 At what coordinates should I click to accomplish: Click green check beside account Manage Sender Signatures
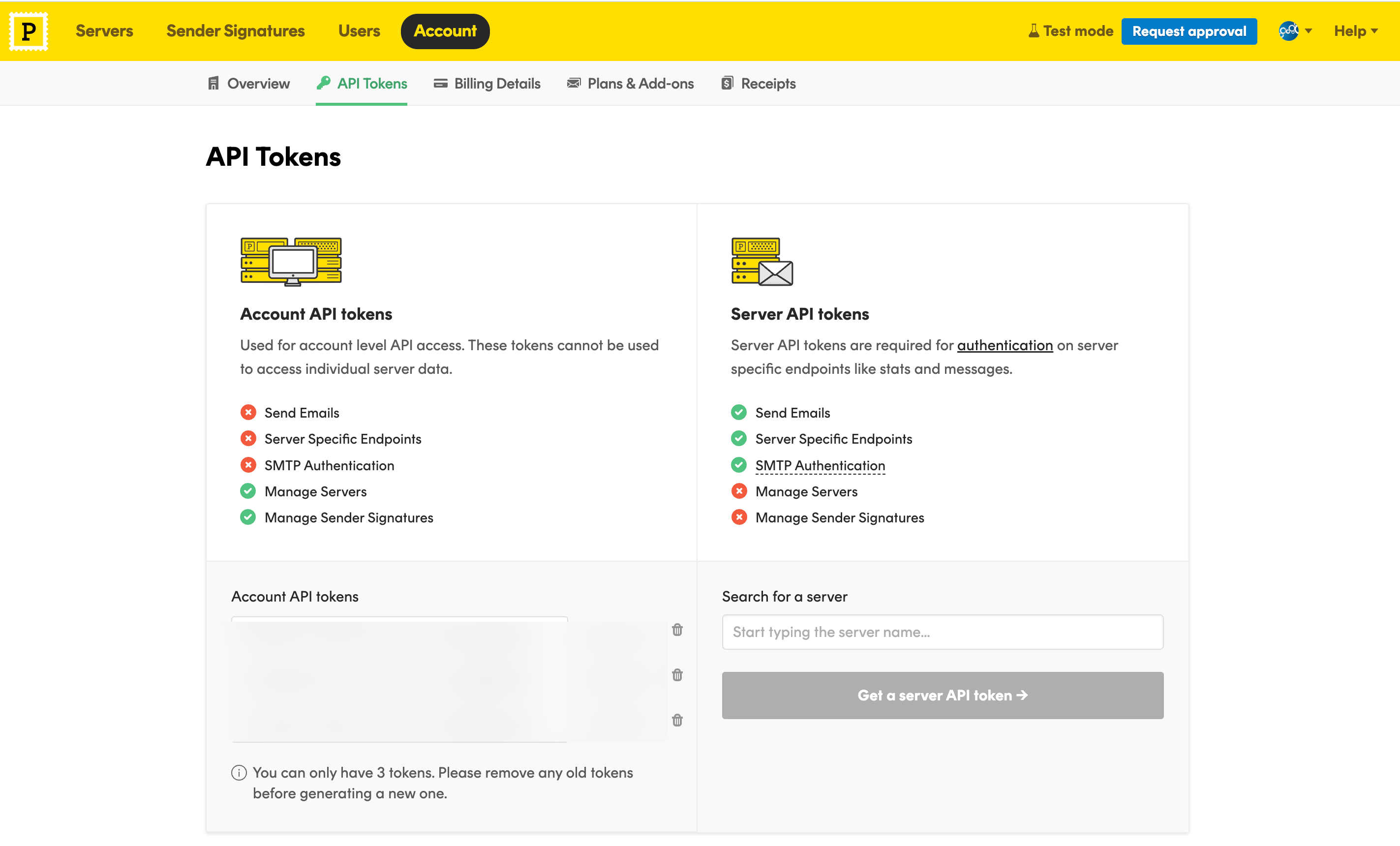click(x=248, y=517)
